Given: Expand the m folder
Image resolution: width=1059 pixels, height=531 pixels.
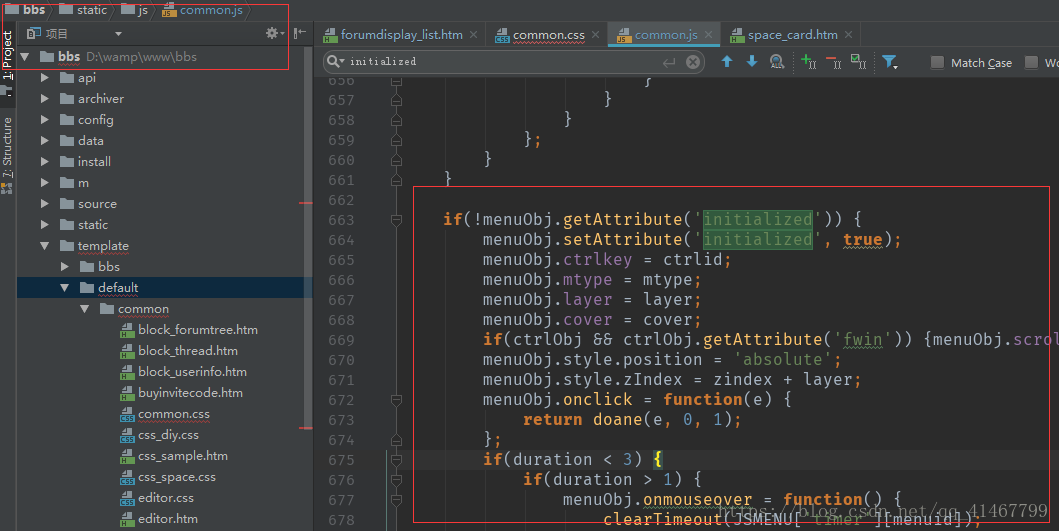Looking at the screenshot, I should click(45, 182).
